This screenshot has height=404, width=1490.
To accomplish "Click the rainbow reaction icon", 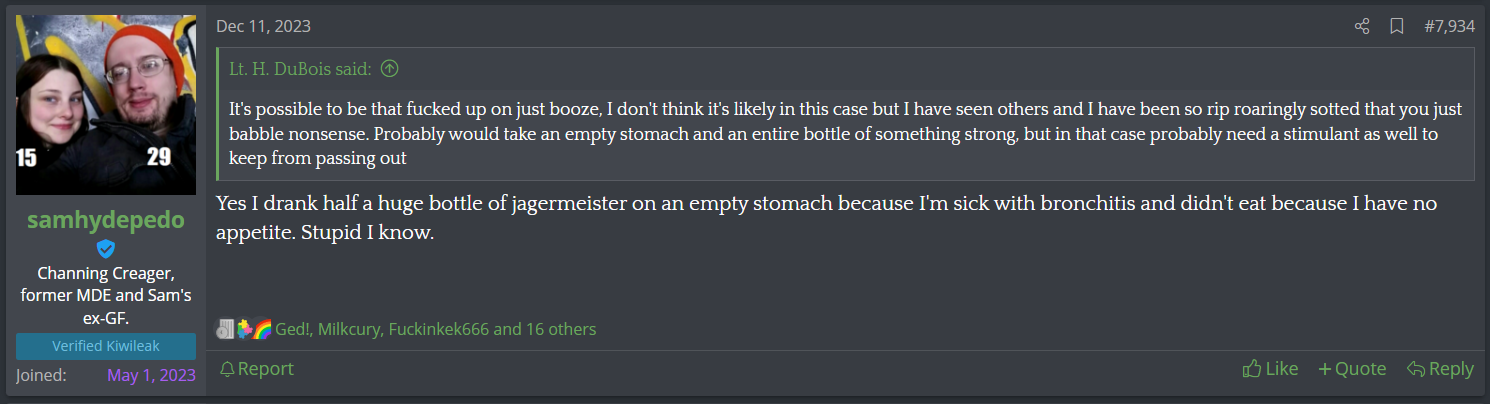I will pyautogui.click(x=263, y=329).
